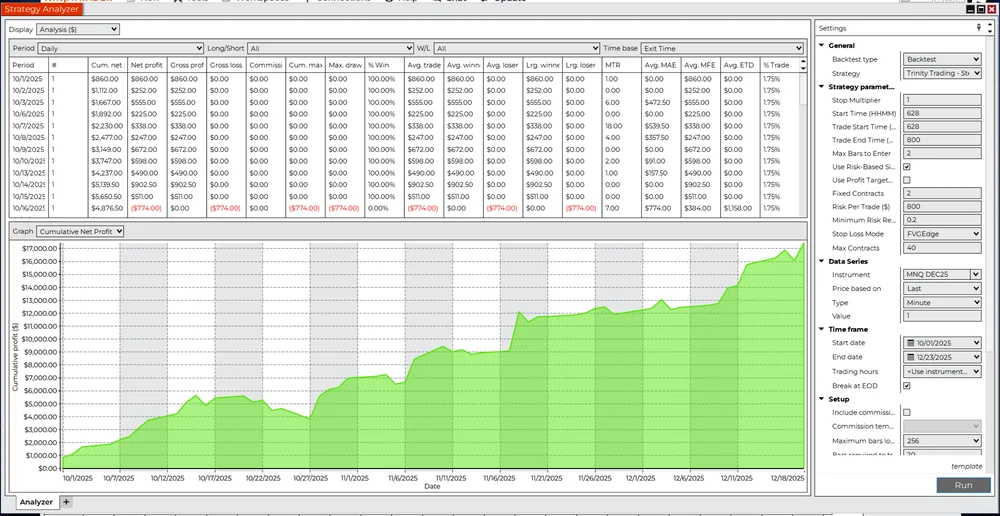Open the End date 12/23/2025 picker
1000x516 pixels.
(942, 357)
